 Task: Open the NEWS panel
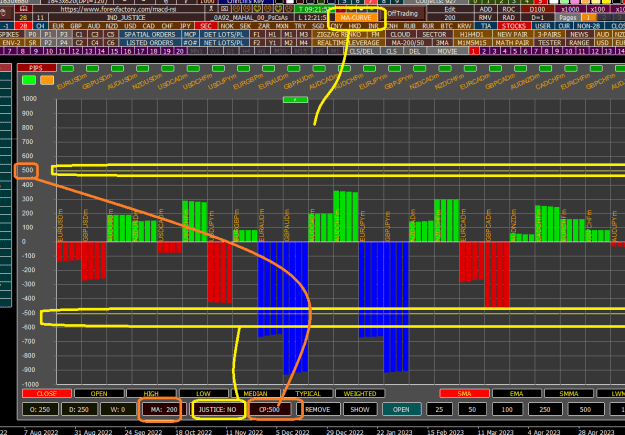[x=579, y=35]
